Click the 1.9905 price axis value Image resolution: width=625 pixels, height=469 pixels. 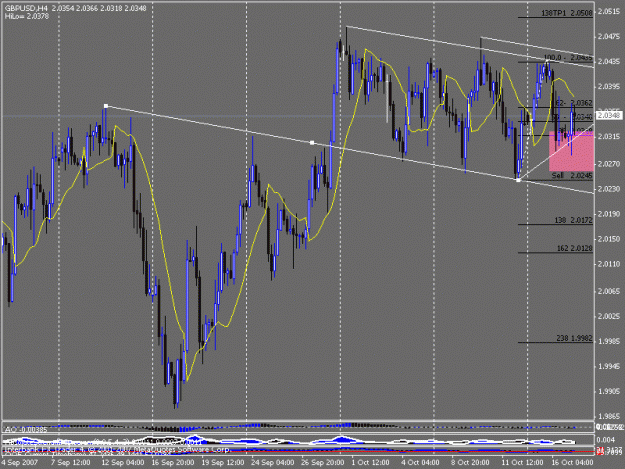[609, 391]
